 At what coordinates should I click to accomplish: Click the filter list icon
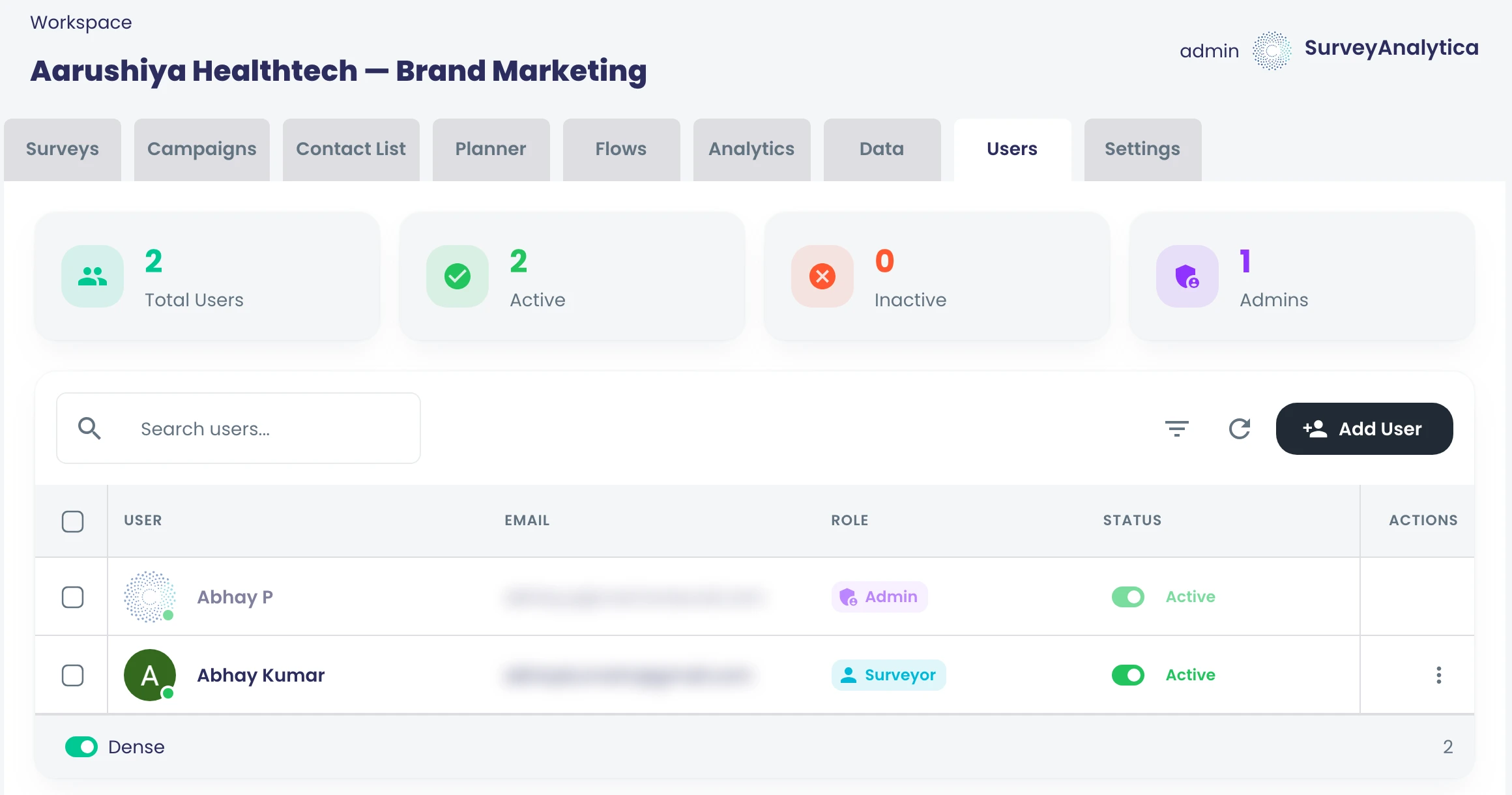point(1177,429)
